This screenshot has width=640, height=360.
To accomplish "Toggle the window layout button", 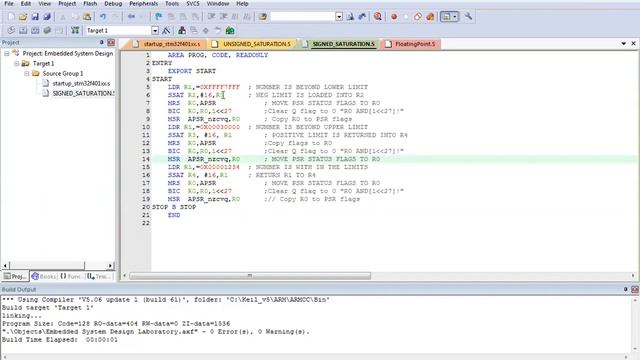I will (x=446, y=17).
